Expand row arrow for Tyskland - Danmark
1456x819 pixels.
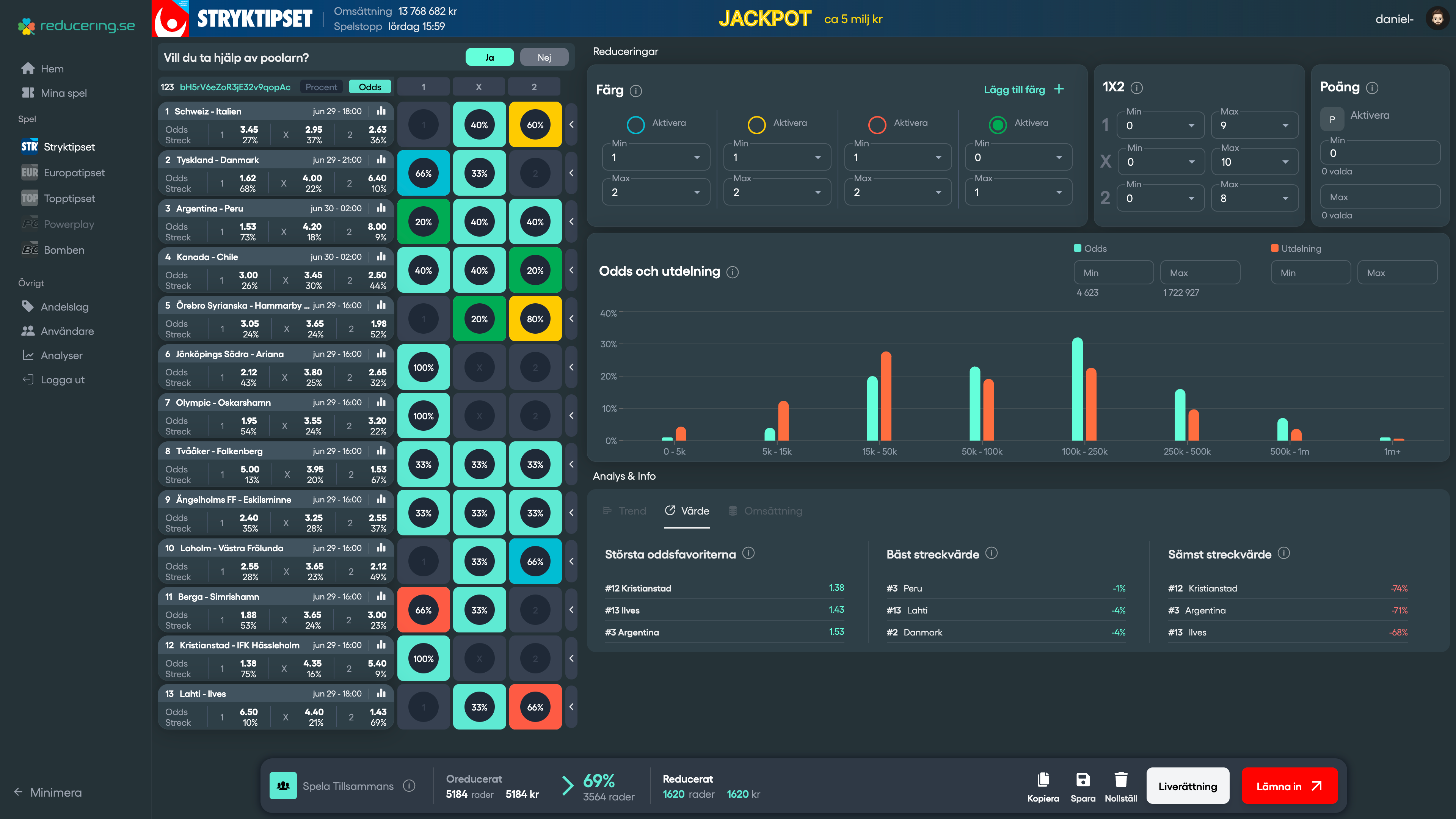(571, 173)
